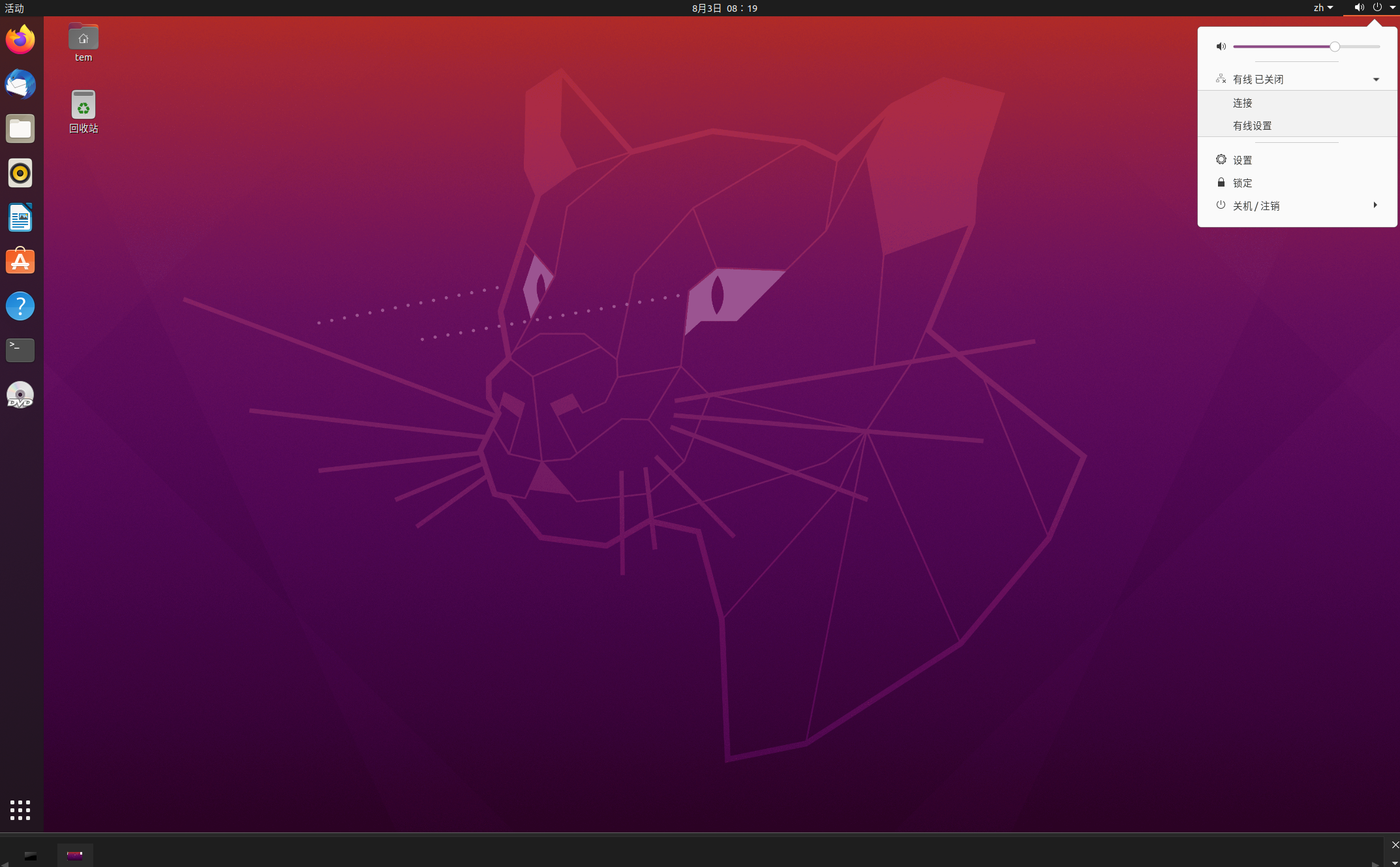The height and width of the screenshot is (867, 1400).
Task: Click the volume icon in top bar
Action: point(1359,7)
